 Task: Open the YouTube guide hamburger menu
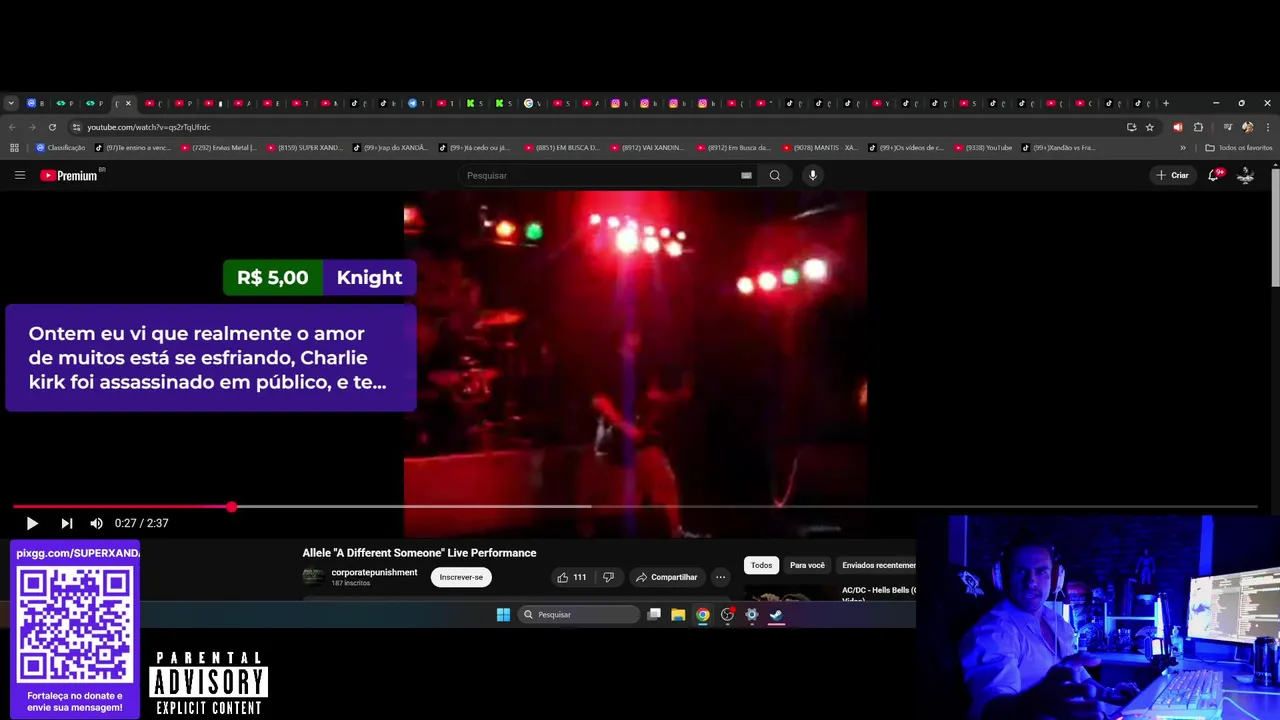19,175
